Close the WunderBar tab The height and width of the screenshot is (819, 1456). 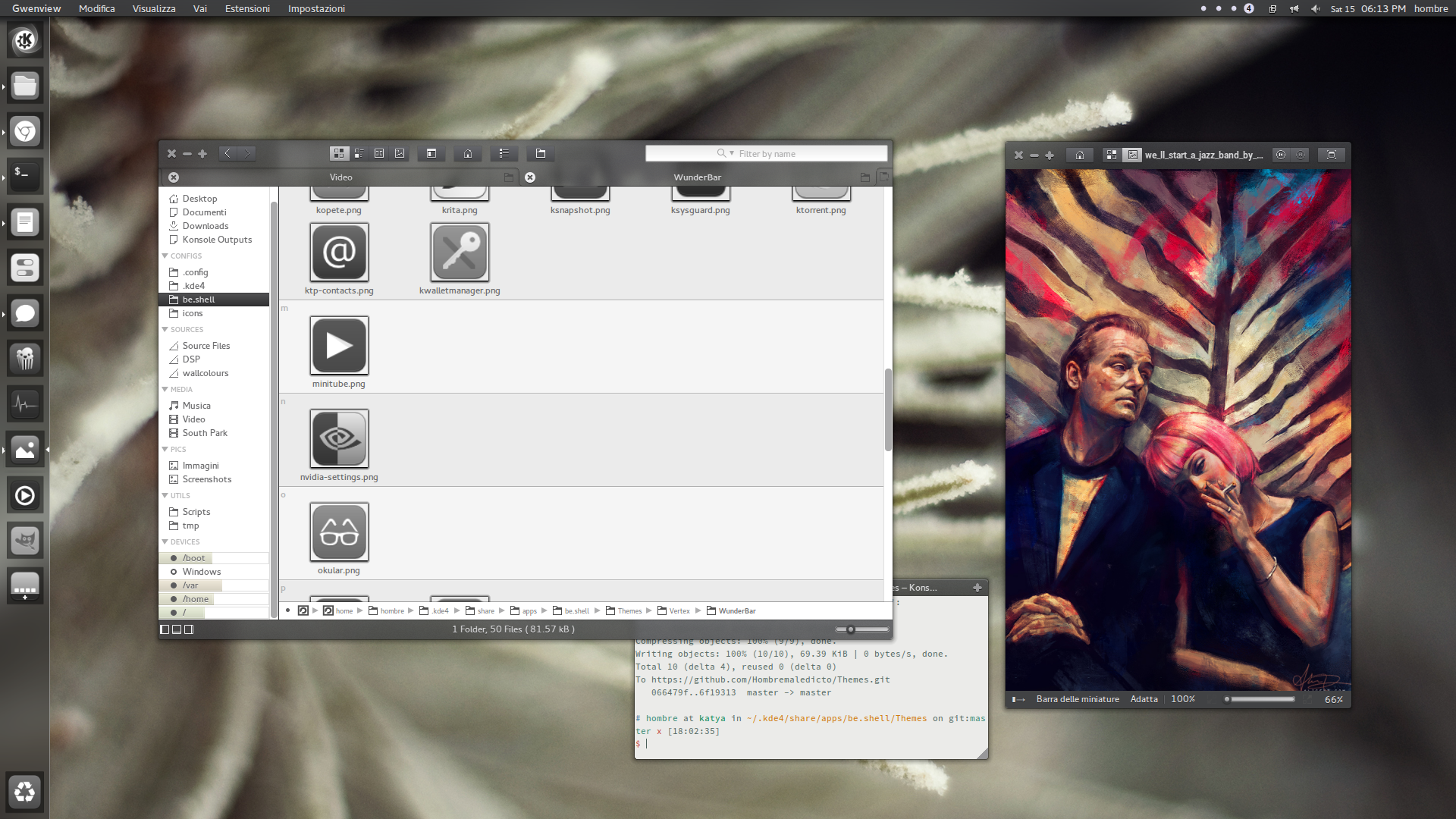(530, 177)
